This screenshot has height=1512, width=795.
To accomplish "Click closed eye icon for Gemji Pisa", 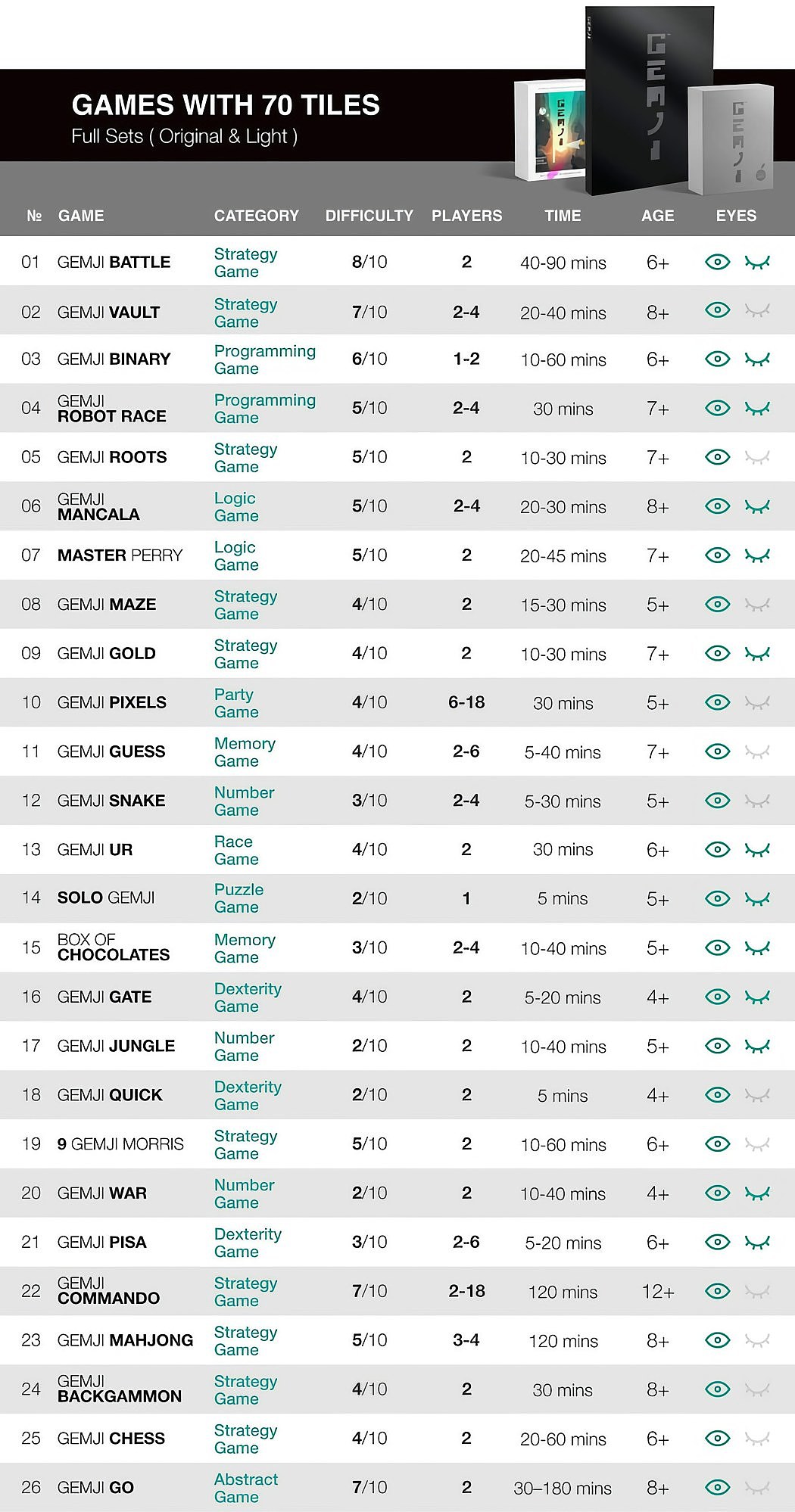I will pos(757,1243).
